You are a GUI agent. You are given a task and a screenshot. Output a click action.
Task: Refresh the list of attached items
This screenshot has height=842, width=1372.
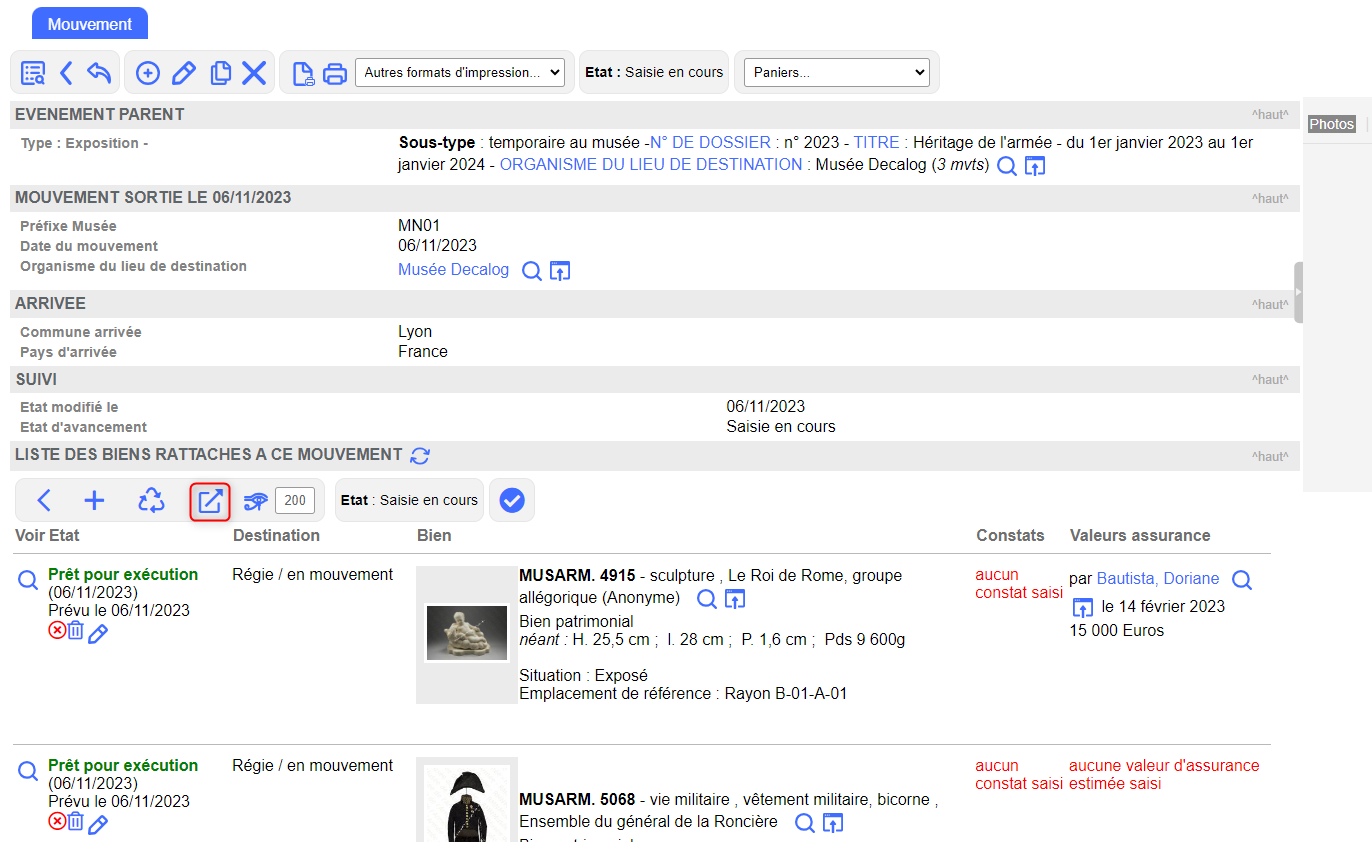[421, 456]
